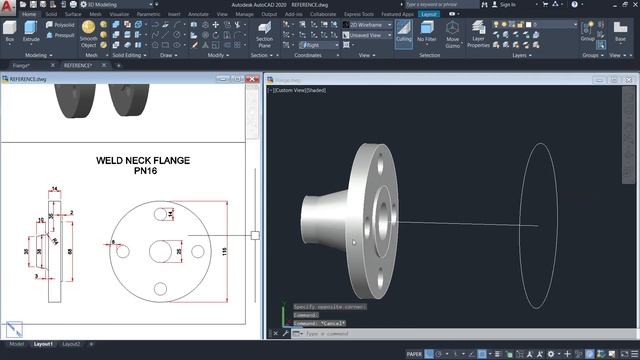Click the search keyword input field
Screen dimensions: 640x360
point(442,4)
